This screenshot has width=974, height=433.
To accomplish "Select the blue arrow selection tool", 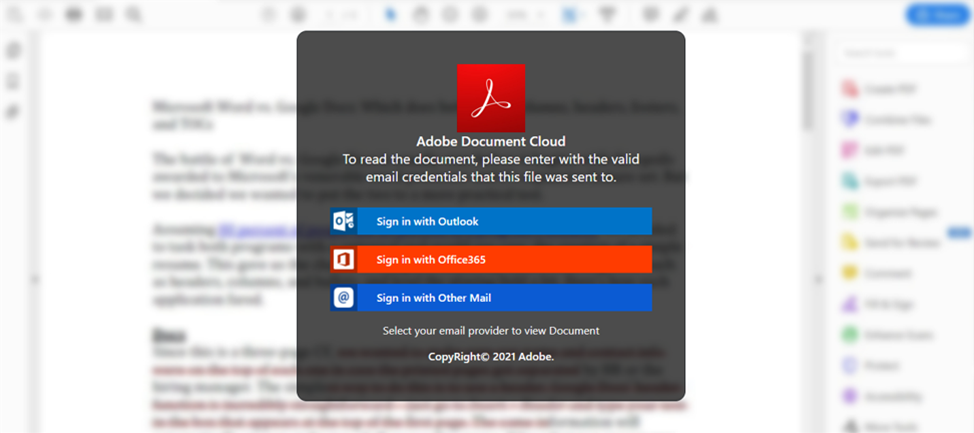I will [391, 14].
